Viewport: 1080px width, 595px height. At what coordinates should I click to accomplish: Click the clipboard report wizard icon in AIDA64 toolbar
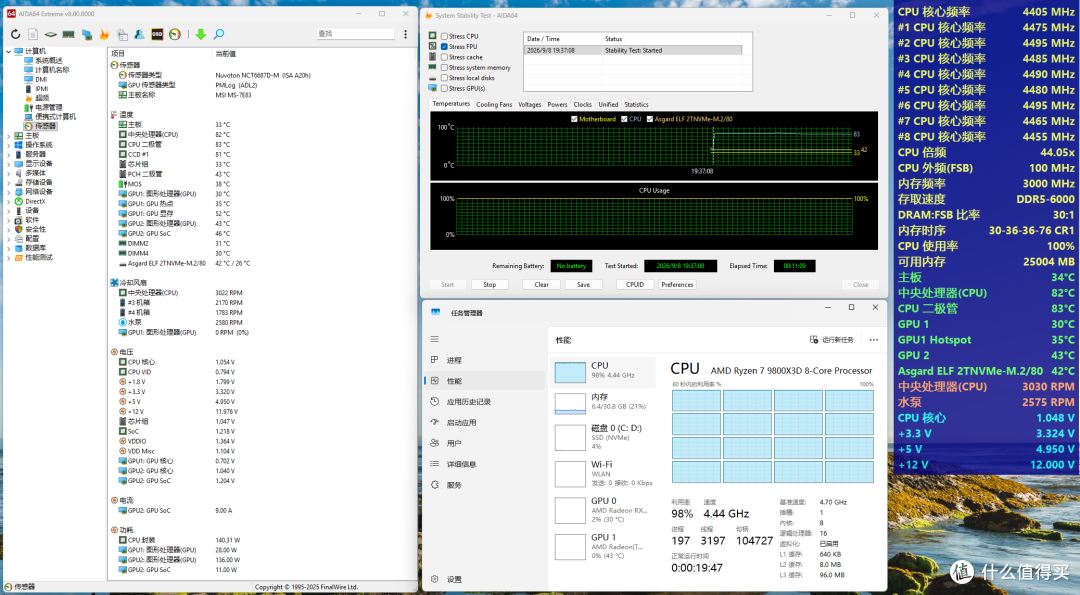tap(122, 34)
